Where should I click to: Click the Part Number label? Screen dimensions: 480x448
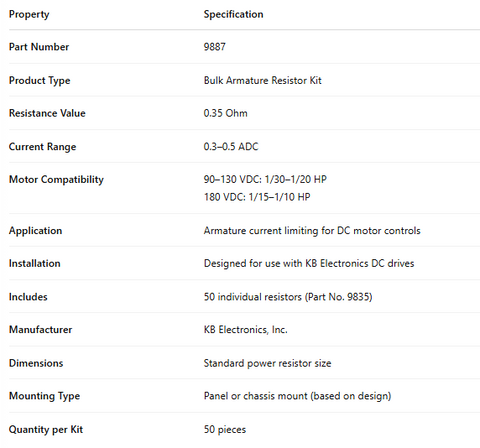(39, 47)
